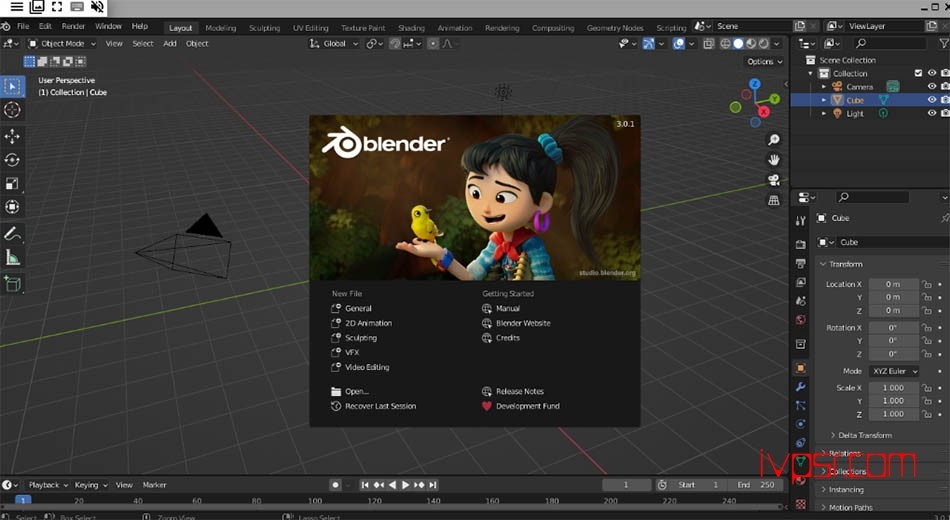This screenshot has height=520, width=950.
Task: Select the Select Box tool
Action: coord(12,87)
